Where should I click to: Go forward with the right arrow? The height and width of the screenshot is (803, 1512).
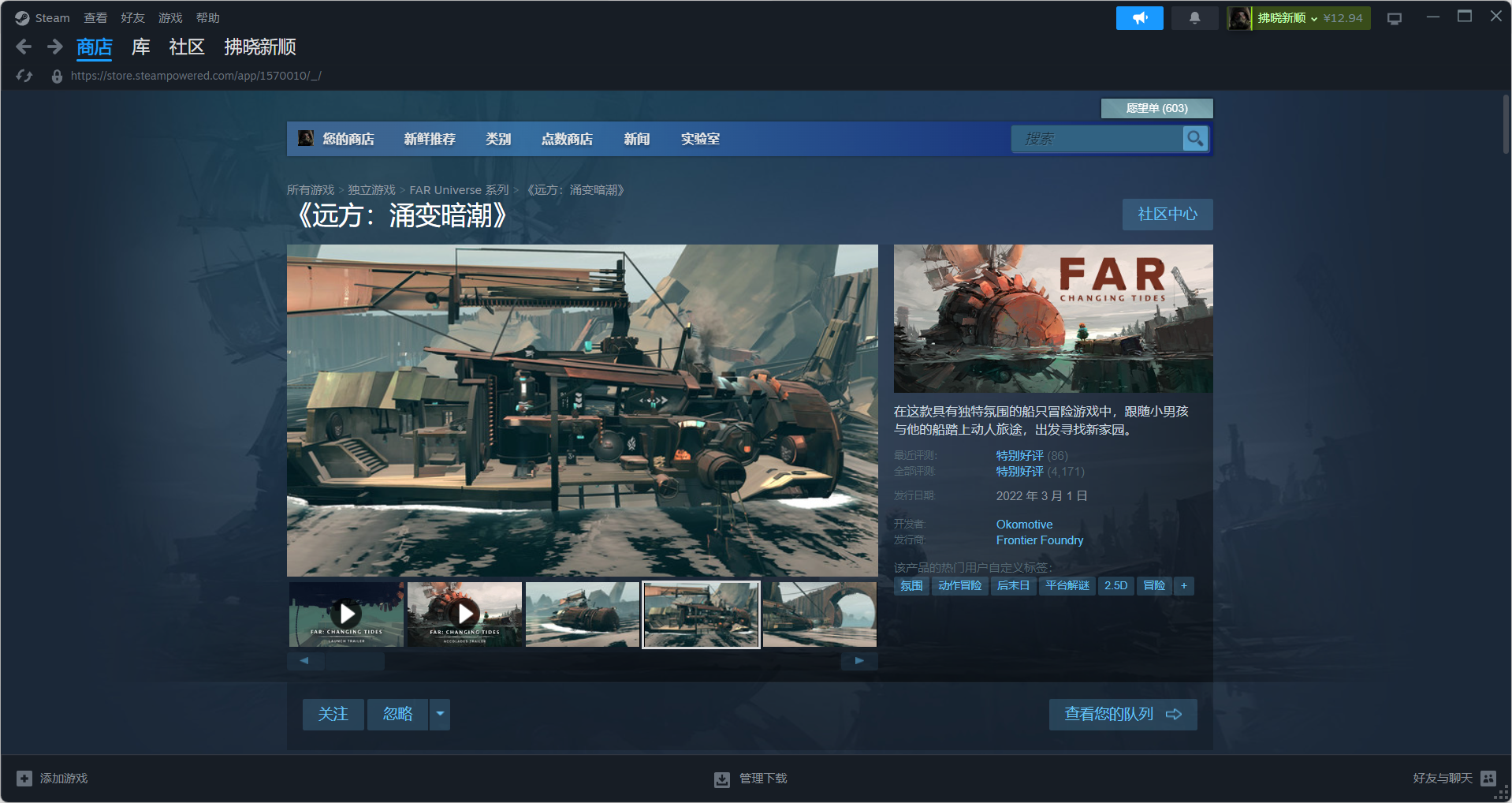(x=54, y=47)
